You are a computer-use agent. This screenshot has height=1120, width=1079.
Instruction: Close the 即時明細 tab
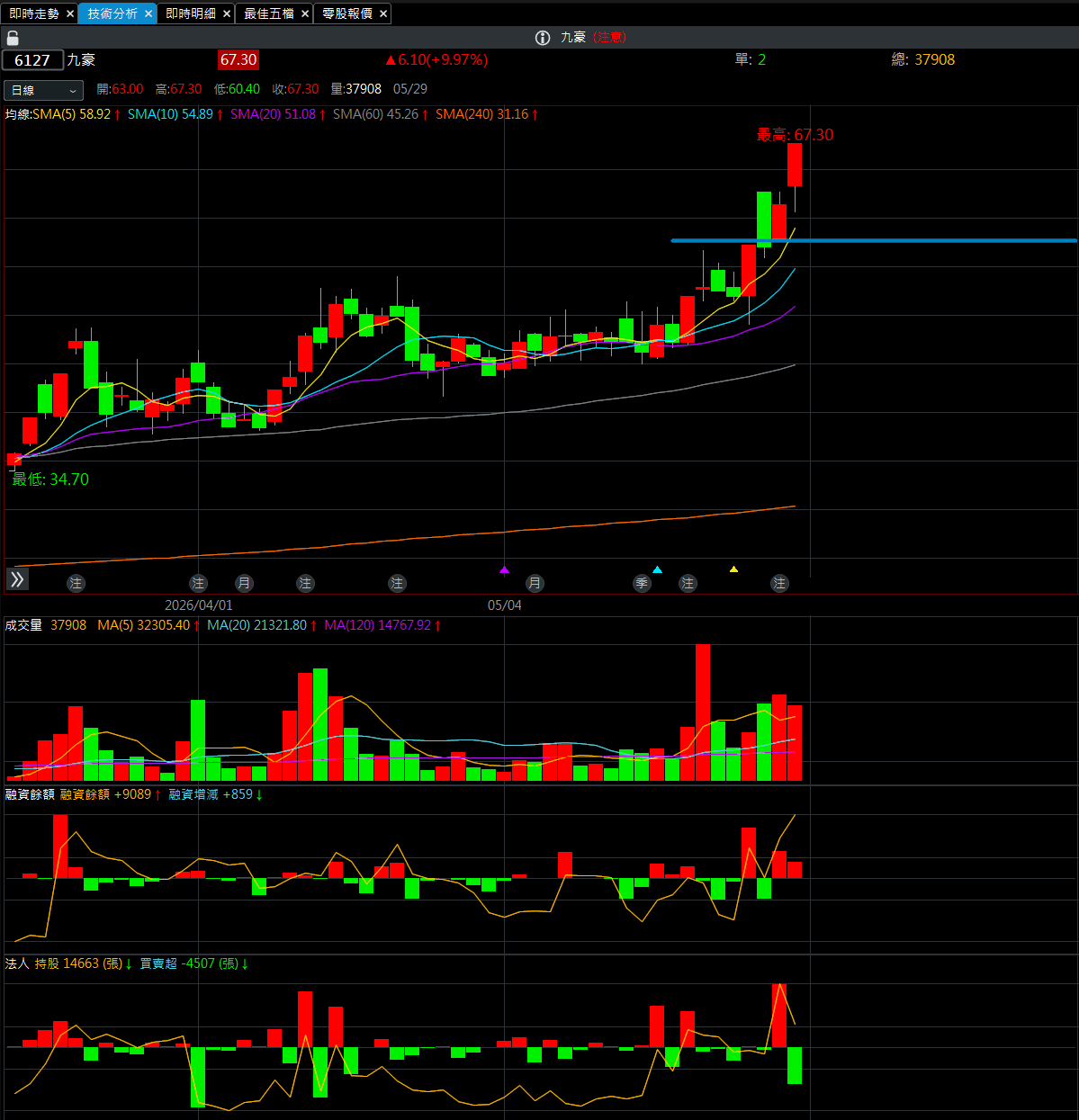227,13
